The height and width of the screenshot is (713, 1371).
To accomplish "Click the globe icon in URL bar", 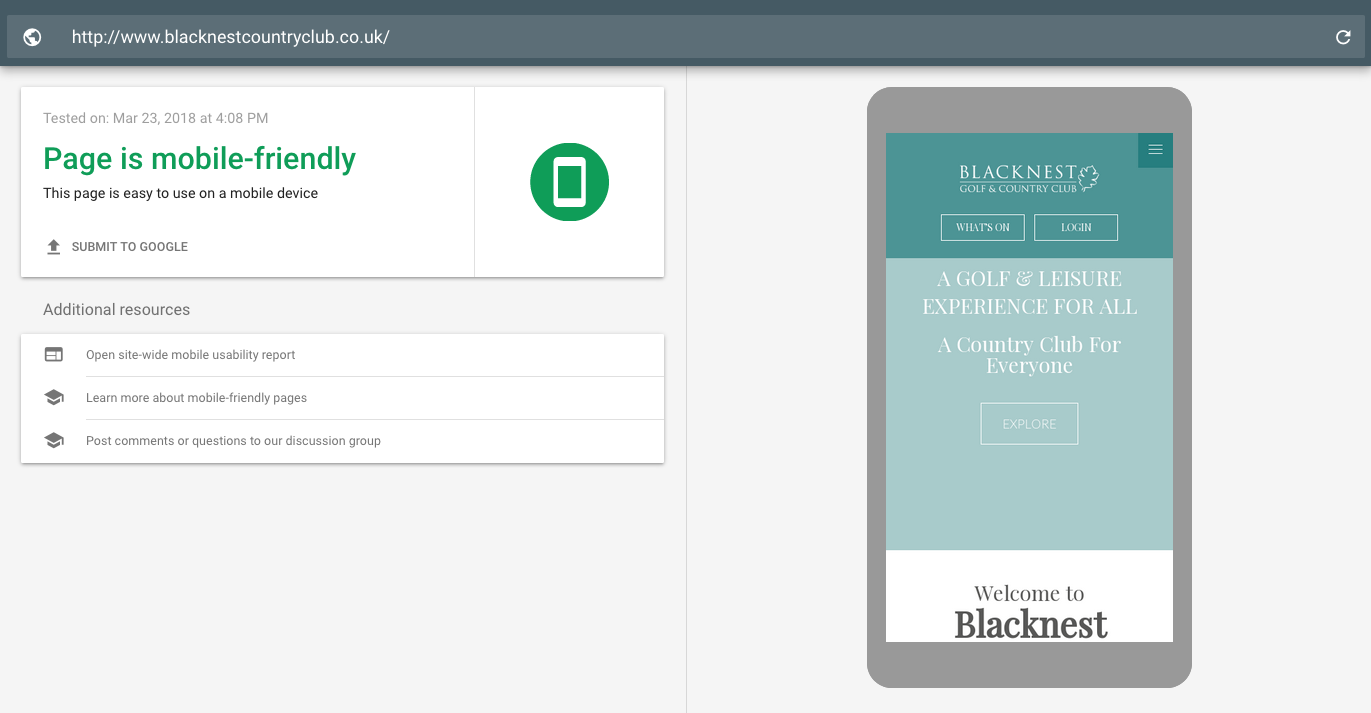I will tap(32, 37).
